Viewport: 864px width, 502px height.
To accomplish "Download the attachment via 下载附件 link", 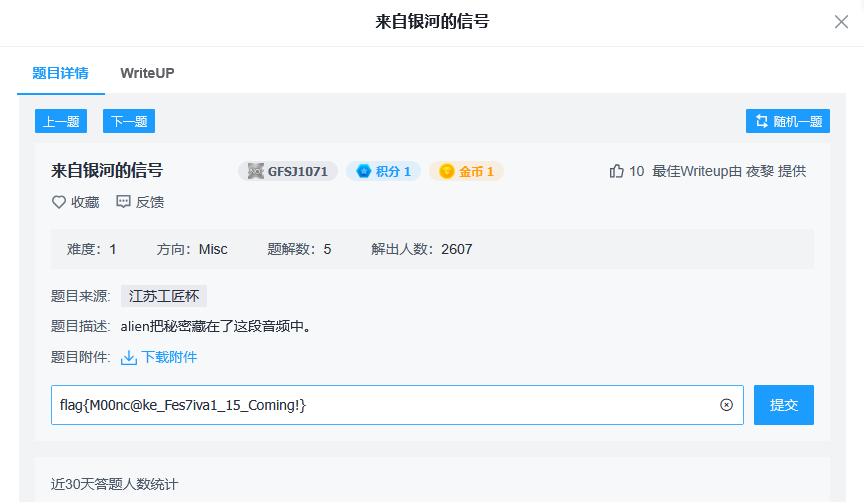I will [x=169, y=357].
